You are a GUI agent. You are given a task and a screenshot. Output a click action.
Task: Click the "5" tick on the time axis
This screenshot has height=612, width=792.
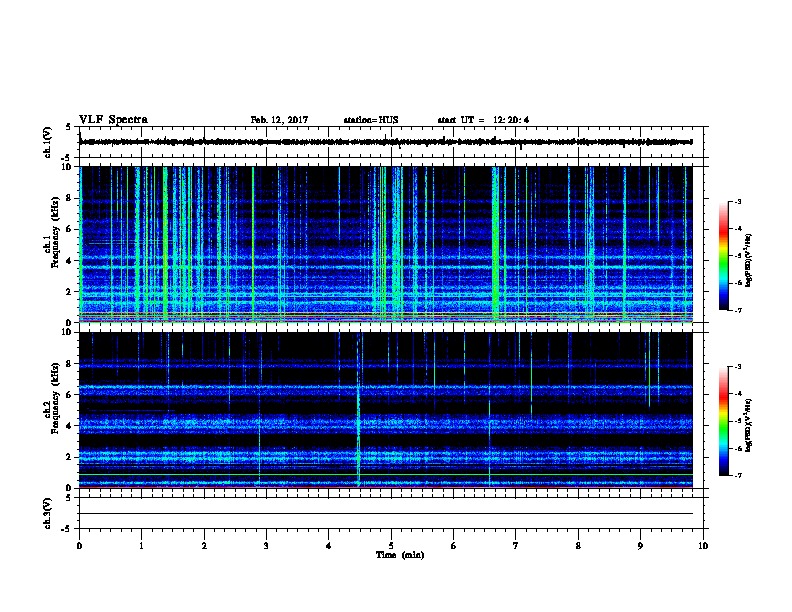(x=391, y=546)
